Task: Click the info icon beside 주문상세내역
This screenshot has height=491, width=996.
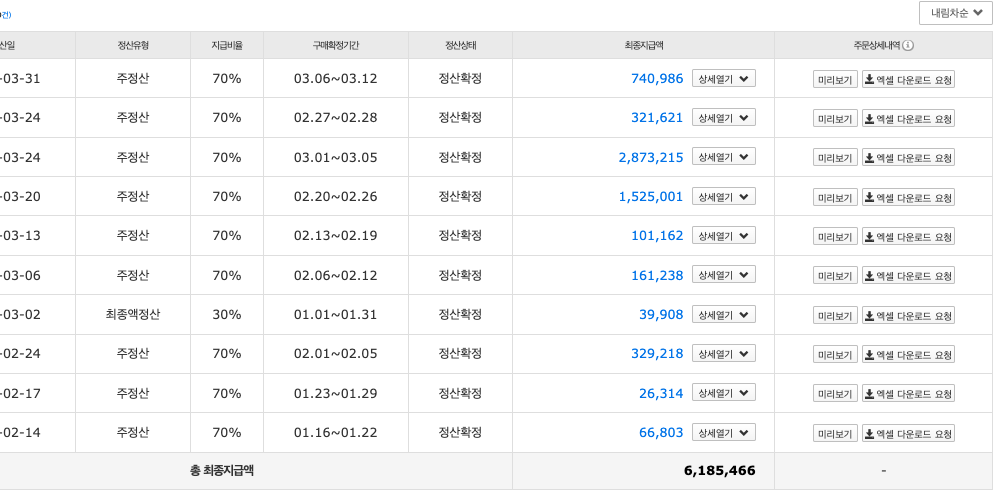Action: point(908,45)
